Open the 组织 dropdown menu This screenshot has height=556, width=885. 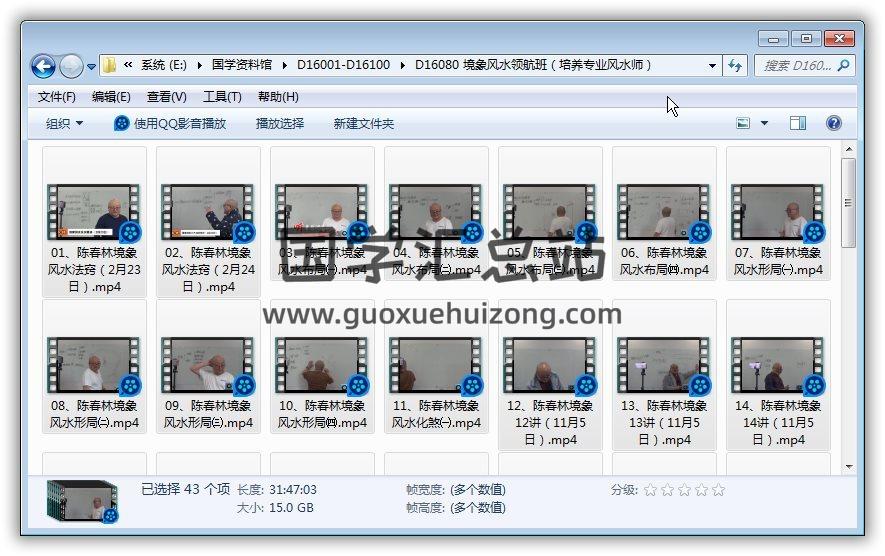(x=65, y=123)
